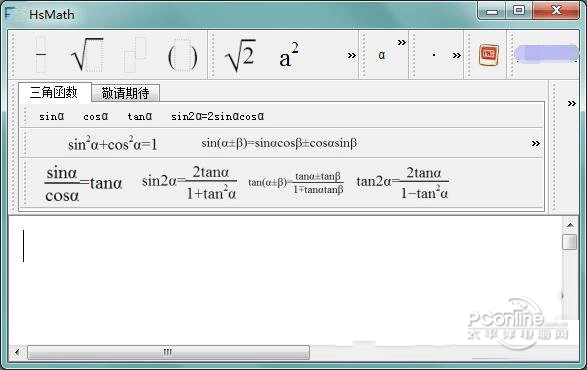Insert the square root of 2 sample
The width and height of the screenshot is (587, 370).
[x=240, y=55]
